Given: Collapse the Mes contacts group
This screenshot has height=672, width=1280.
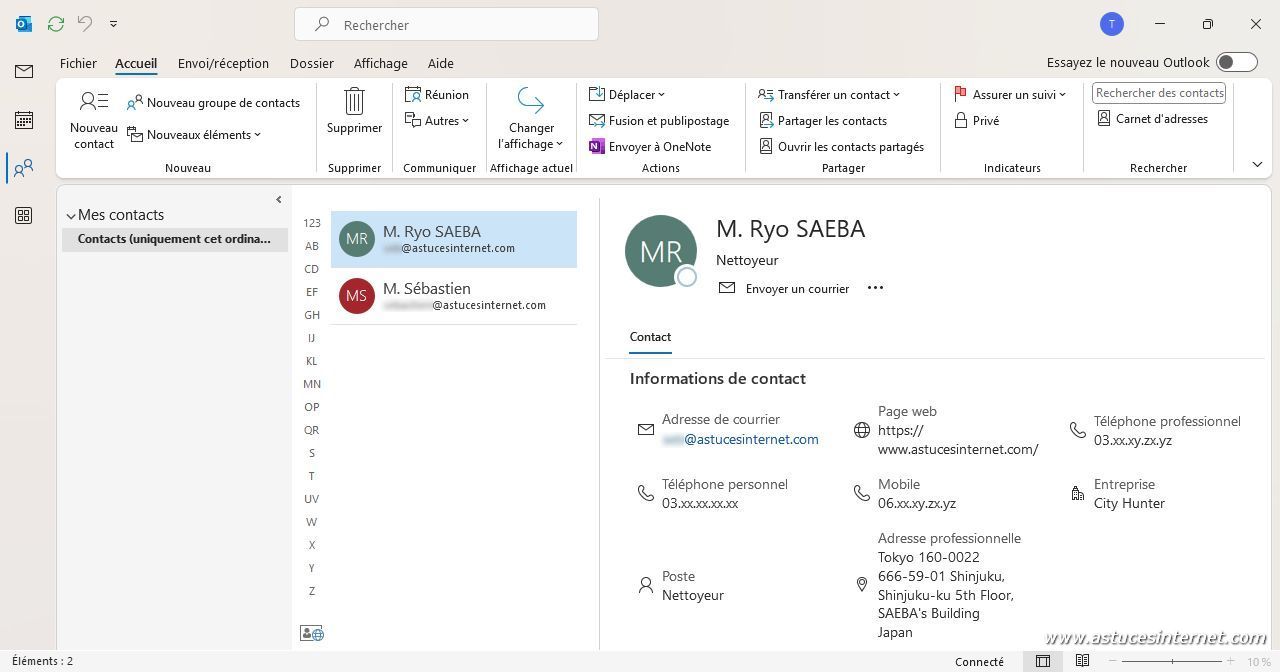Looking at the screenshot, I should coord(71,215).
